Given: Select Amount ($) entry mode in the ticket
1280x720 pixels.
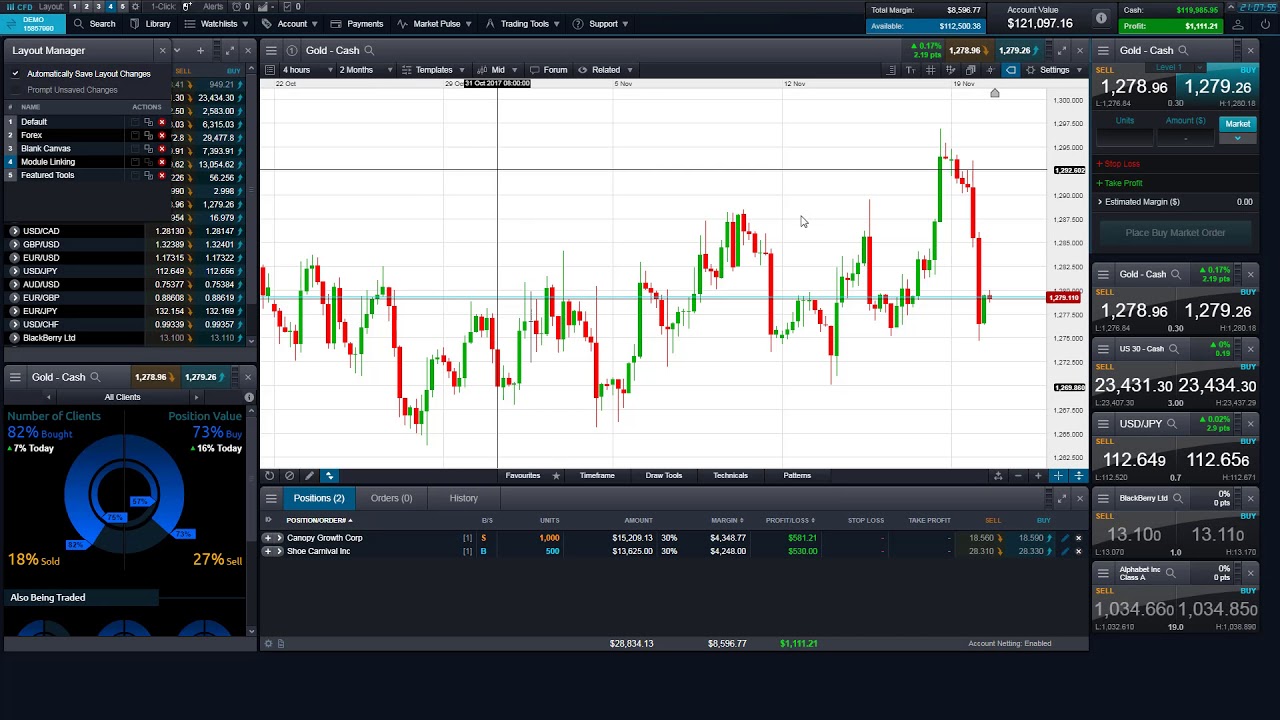Looking at the screenshot, I should (1186, 121).
